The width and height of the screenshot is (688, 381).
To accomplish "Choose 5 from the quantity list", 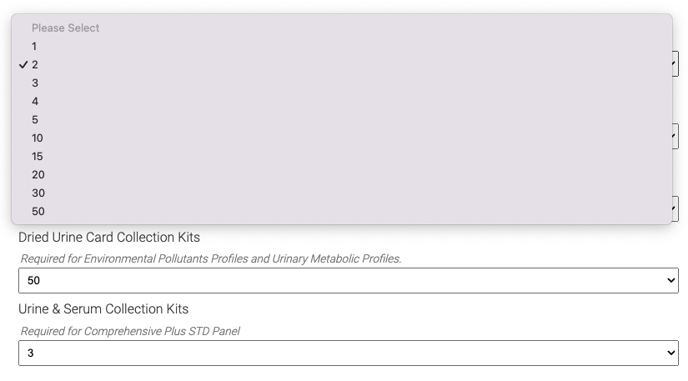I will point(342,120).
